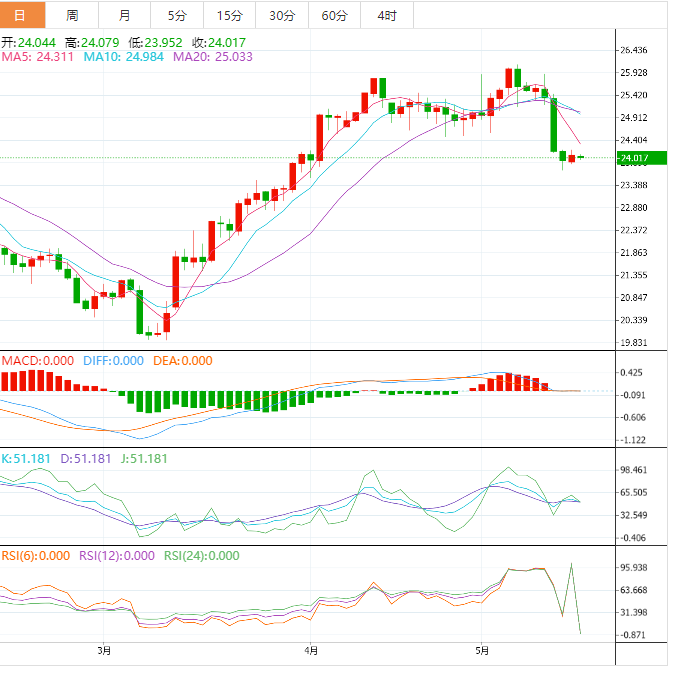Click the high price 高:24.079
The image size is (674, 674).
92,43
